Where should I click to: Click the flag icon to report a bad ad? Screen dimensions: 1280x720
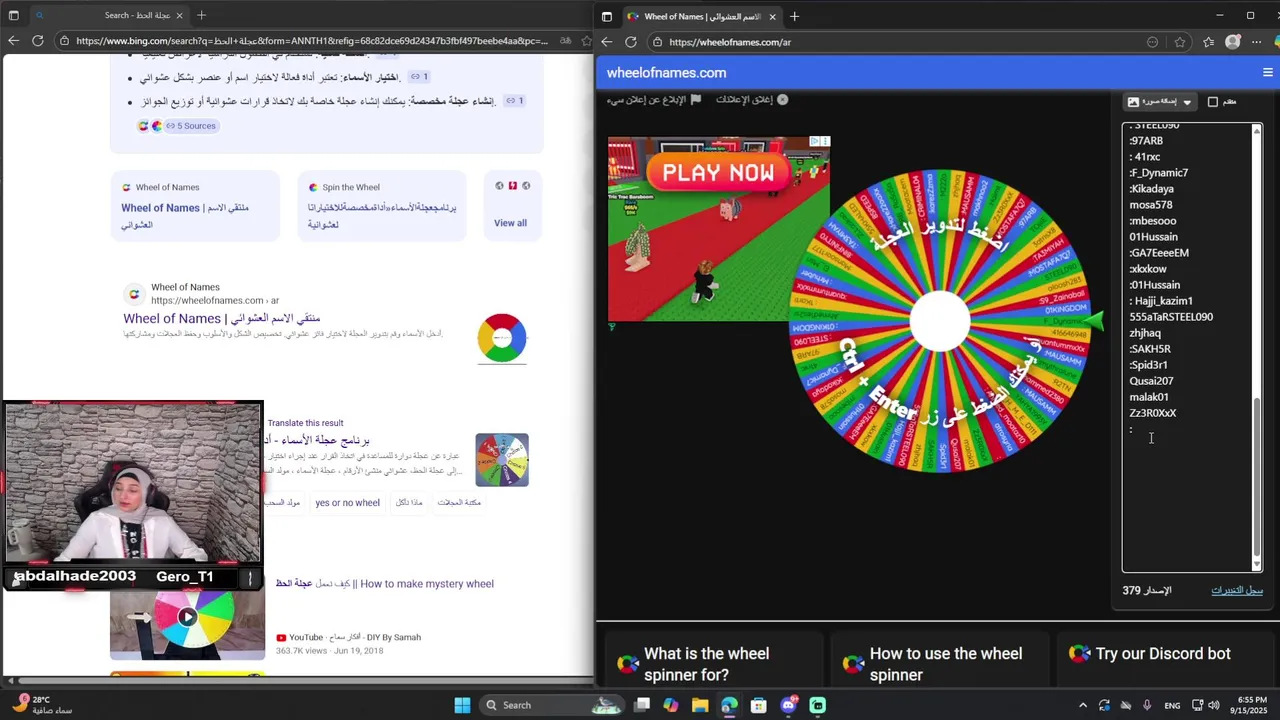click(696, 100)
